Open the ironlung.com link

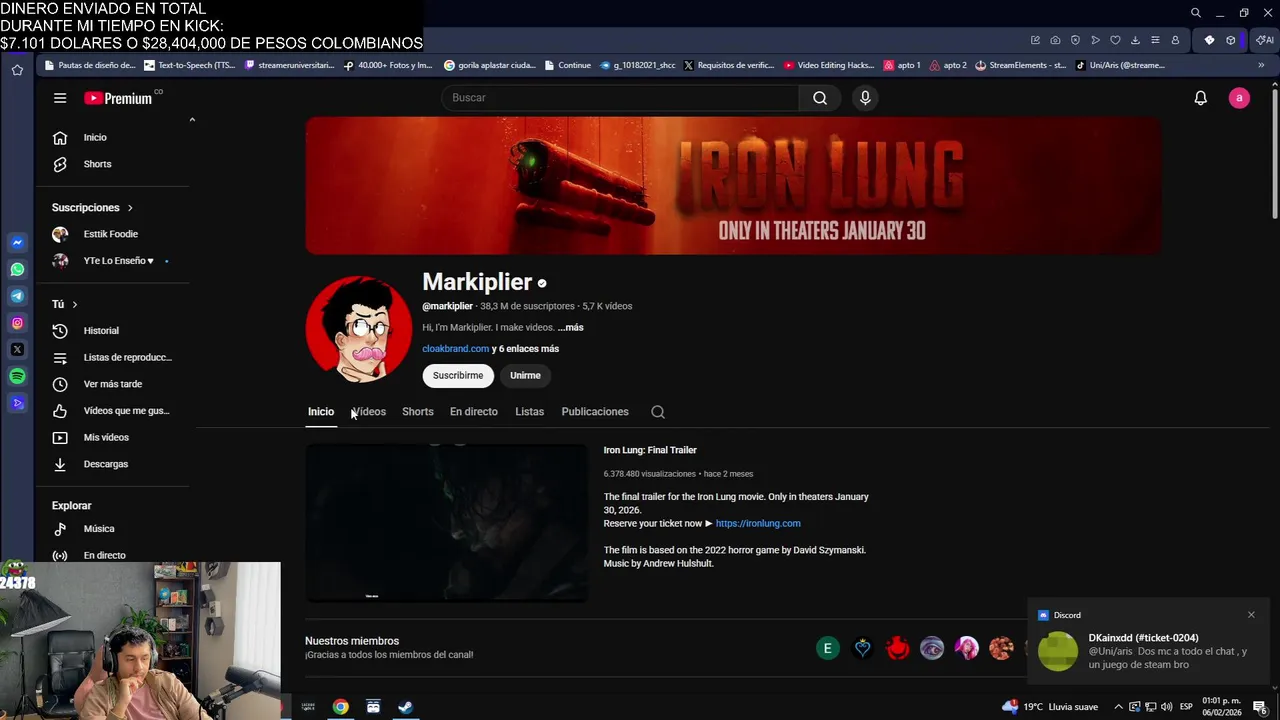(758, 523)
